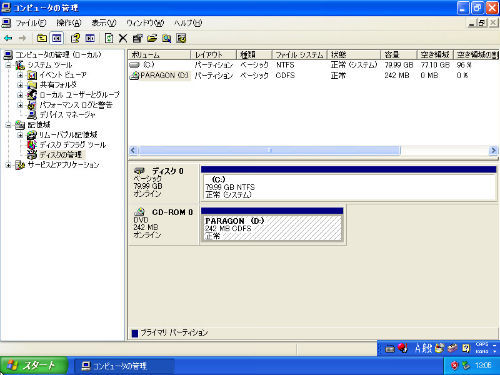Image resolution: width=500 pixels, height=375 pixels.
Task: Click the 共有フォルダ tree icon
Action: point(32,85)
